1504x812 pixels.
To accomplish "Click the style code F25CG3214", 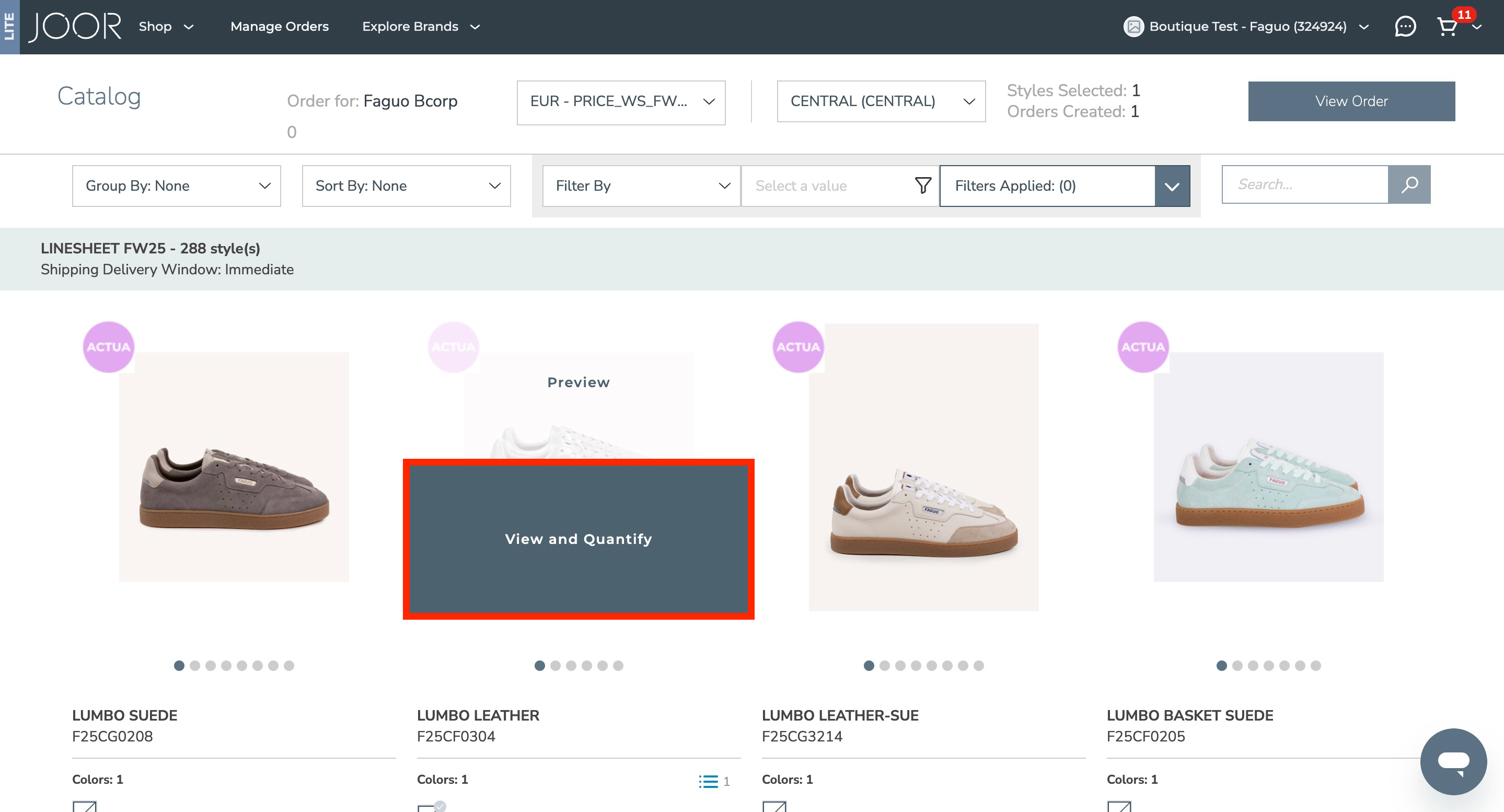I will [802, 736].
